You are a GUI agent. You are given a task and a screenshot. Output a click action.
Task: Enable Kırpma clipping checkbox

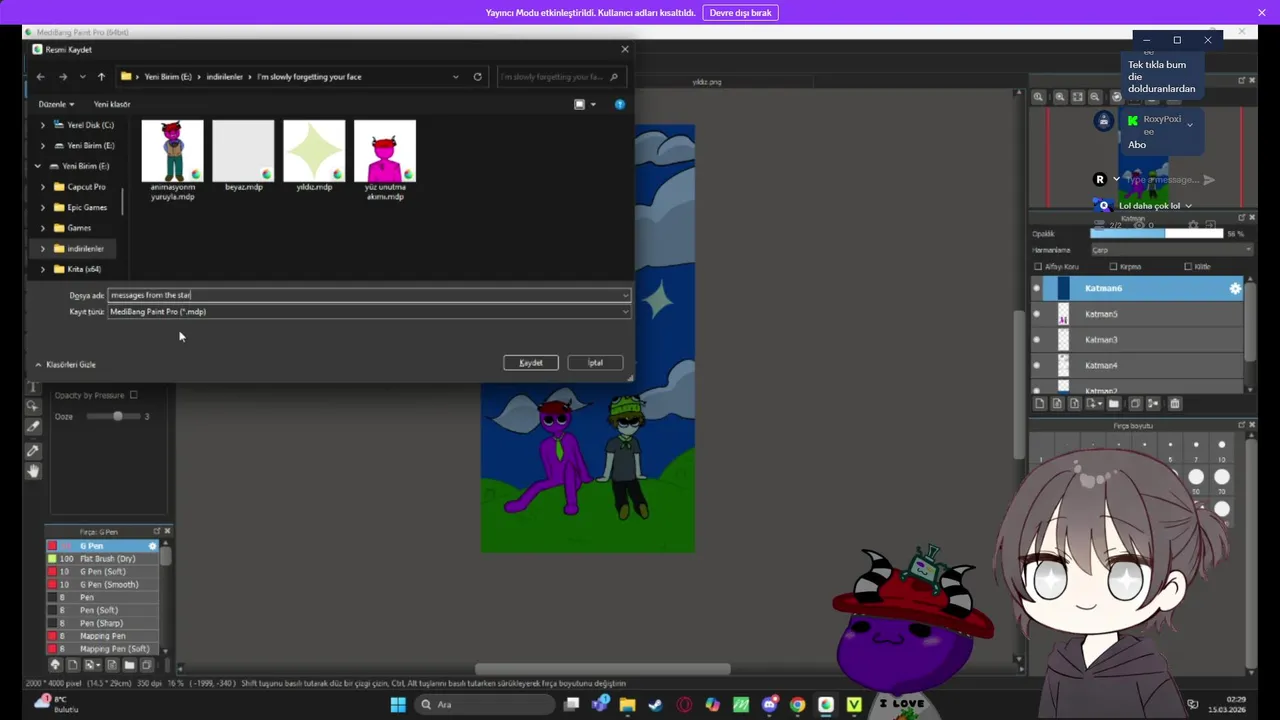1113,267
